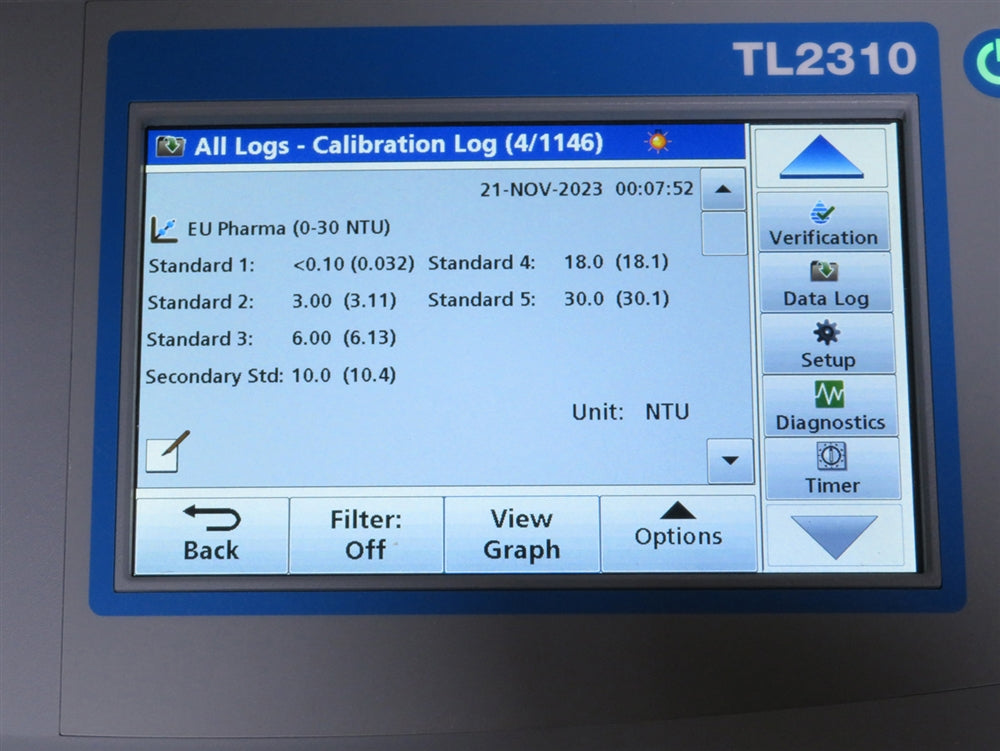Open View Graph
The image size is (1000, 751).
point(521,534)
